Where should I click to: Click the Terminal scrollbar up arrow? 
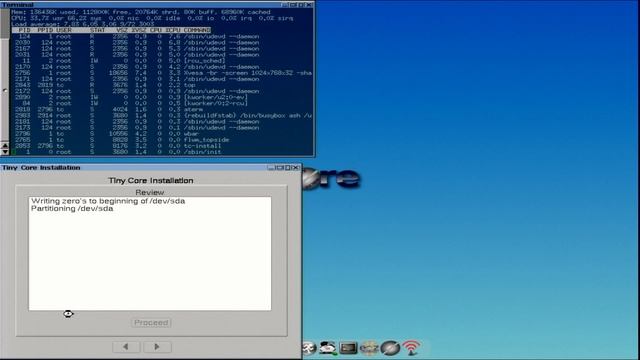point(5,145)
